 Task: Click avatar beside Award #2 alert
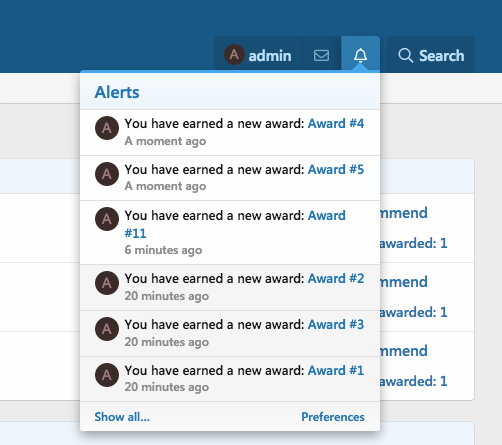(x=107, y=283)
